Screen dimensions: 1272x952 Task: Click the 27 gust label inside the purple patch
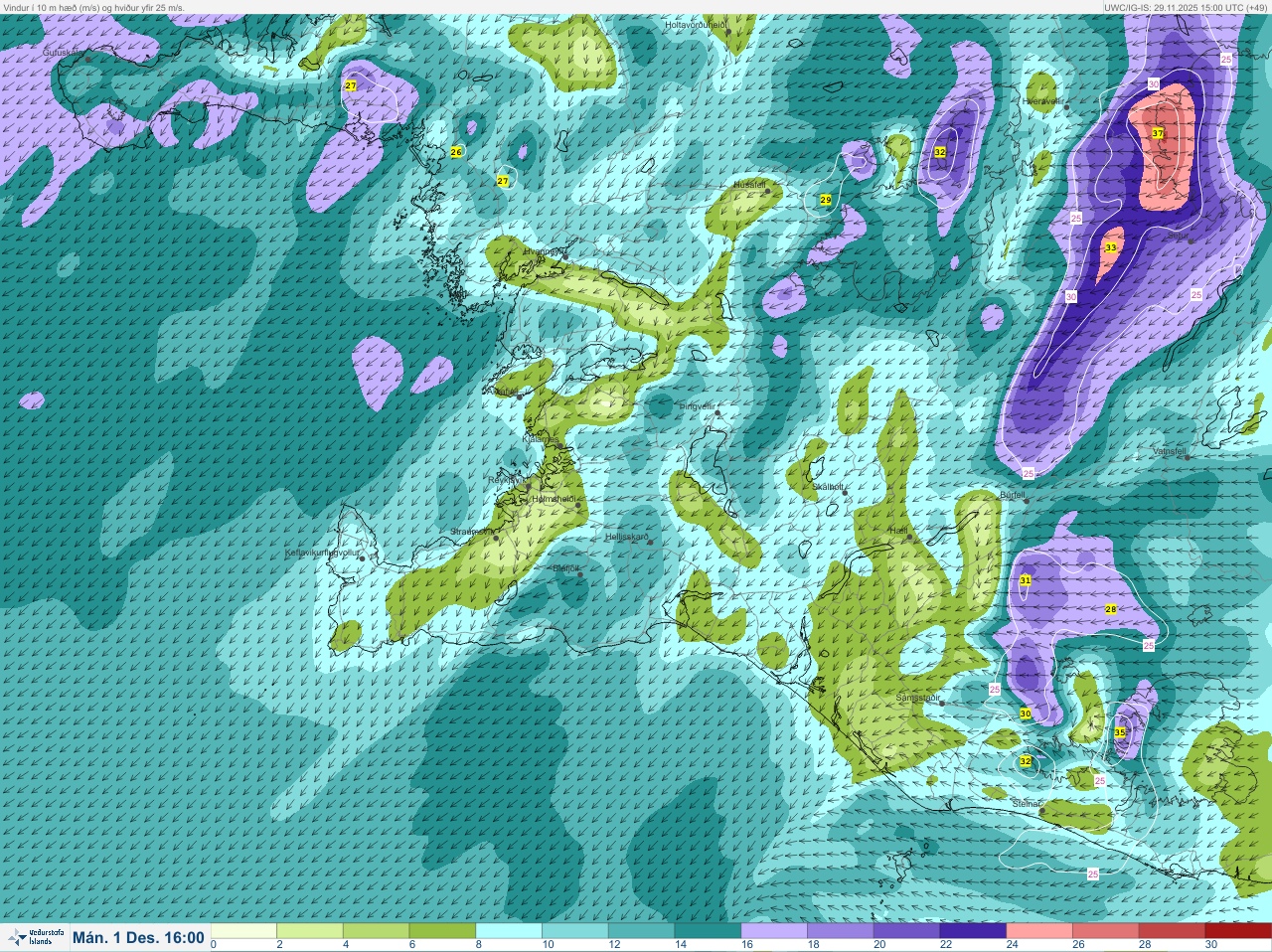350,85
